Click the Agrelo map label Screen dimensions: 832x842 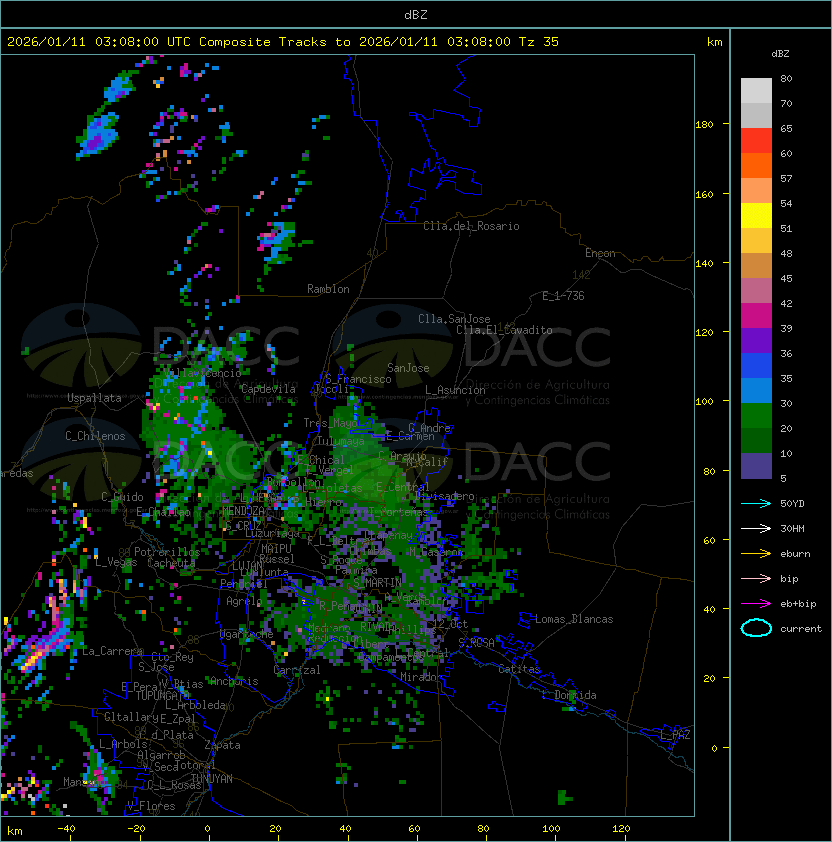point(244,601)
